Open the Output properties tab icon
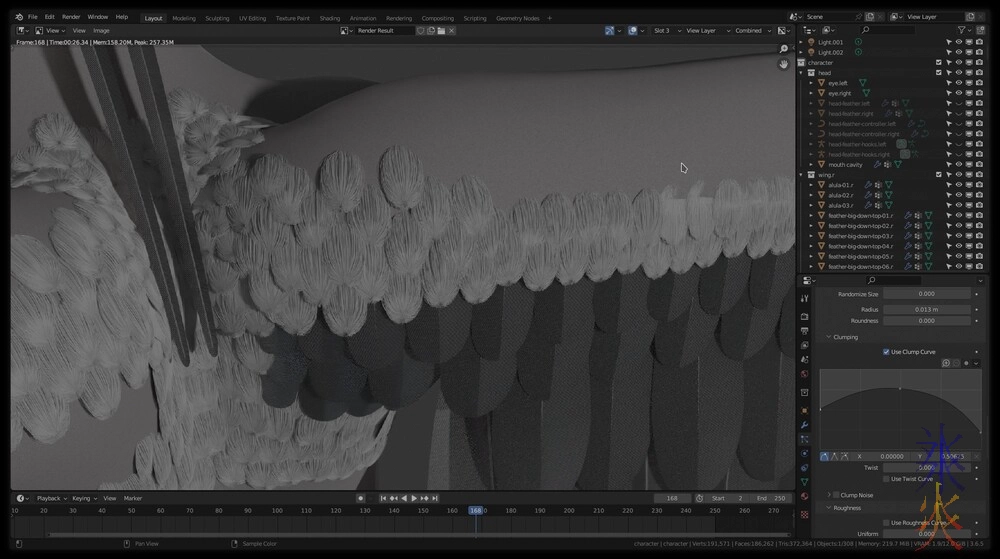Viewport: 1000px width, 559px height. pos(805,331)
